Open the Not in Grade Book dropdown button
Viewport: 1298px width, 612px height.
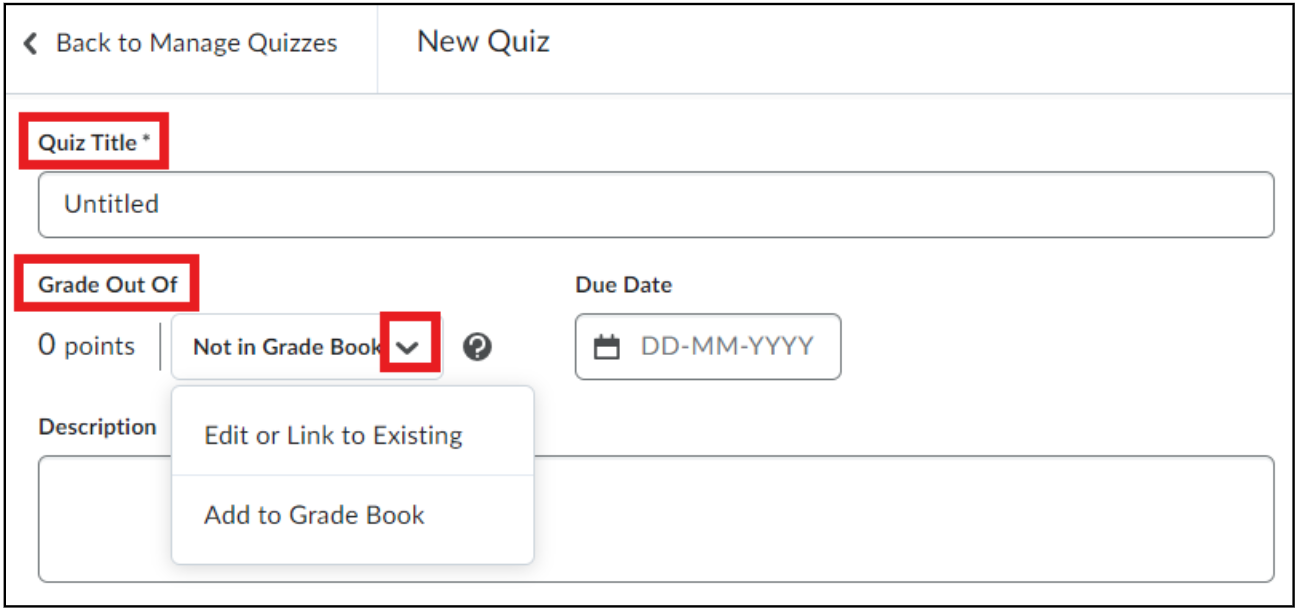tap(307, 347)
